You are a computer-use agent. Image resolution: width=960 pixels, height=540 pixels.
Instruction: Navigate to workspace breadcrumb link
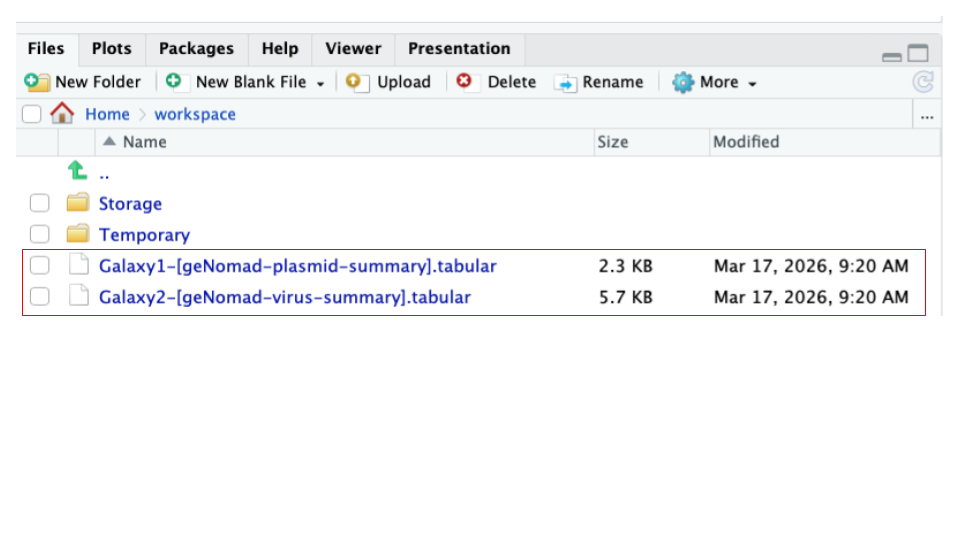(x=195, y=114)
